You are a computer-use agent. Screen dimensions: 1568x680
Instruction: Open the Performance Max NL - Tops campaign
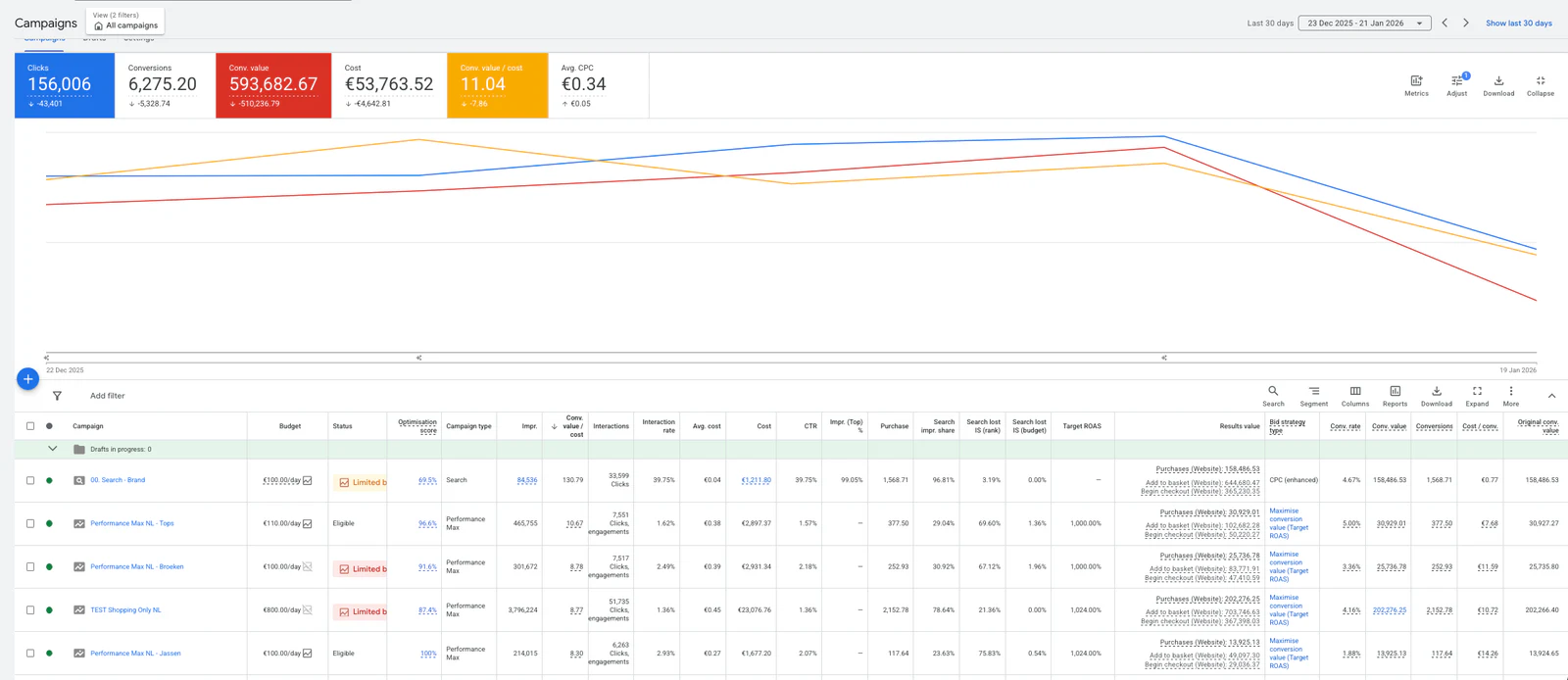(x=132, y=523)
